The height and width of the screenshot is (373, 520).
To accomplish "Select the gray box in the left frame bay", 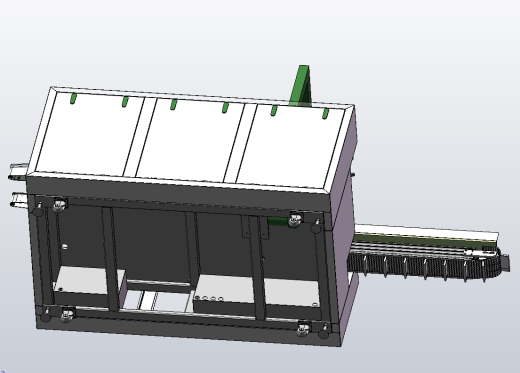I will coord(88,283).
